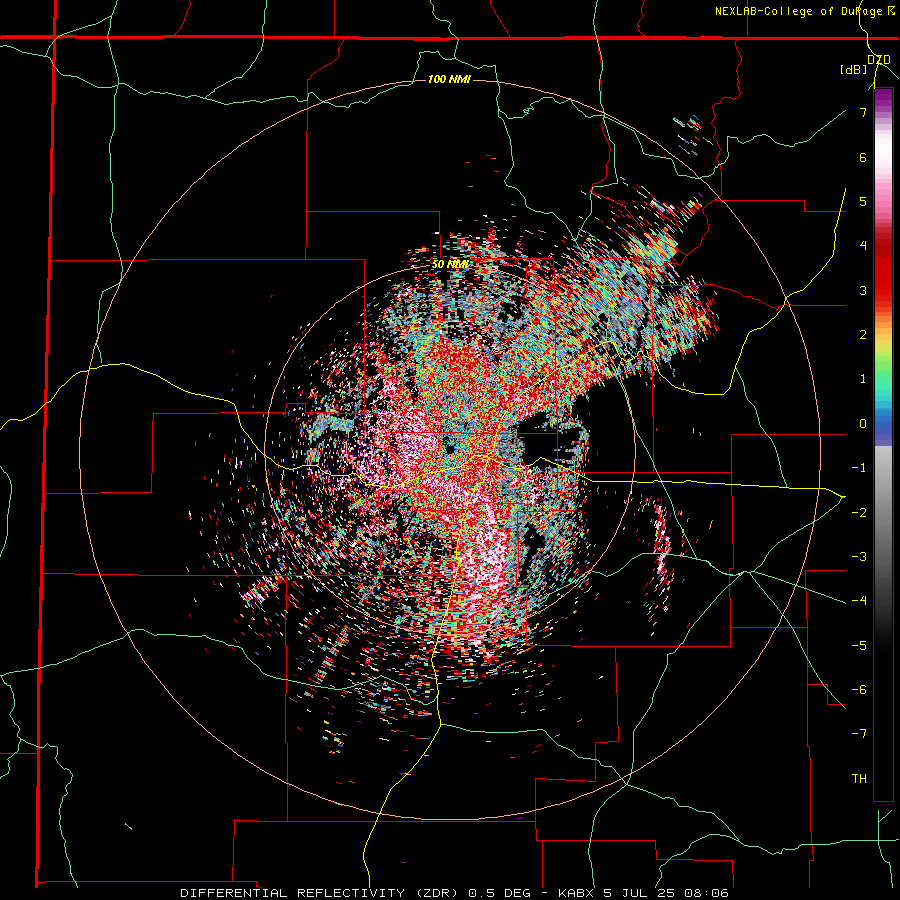Click the TH threshold label on legend
Viewport: 900px width, 900px height.
click(859, 779)
